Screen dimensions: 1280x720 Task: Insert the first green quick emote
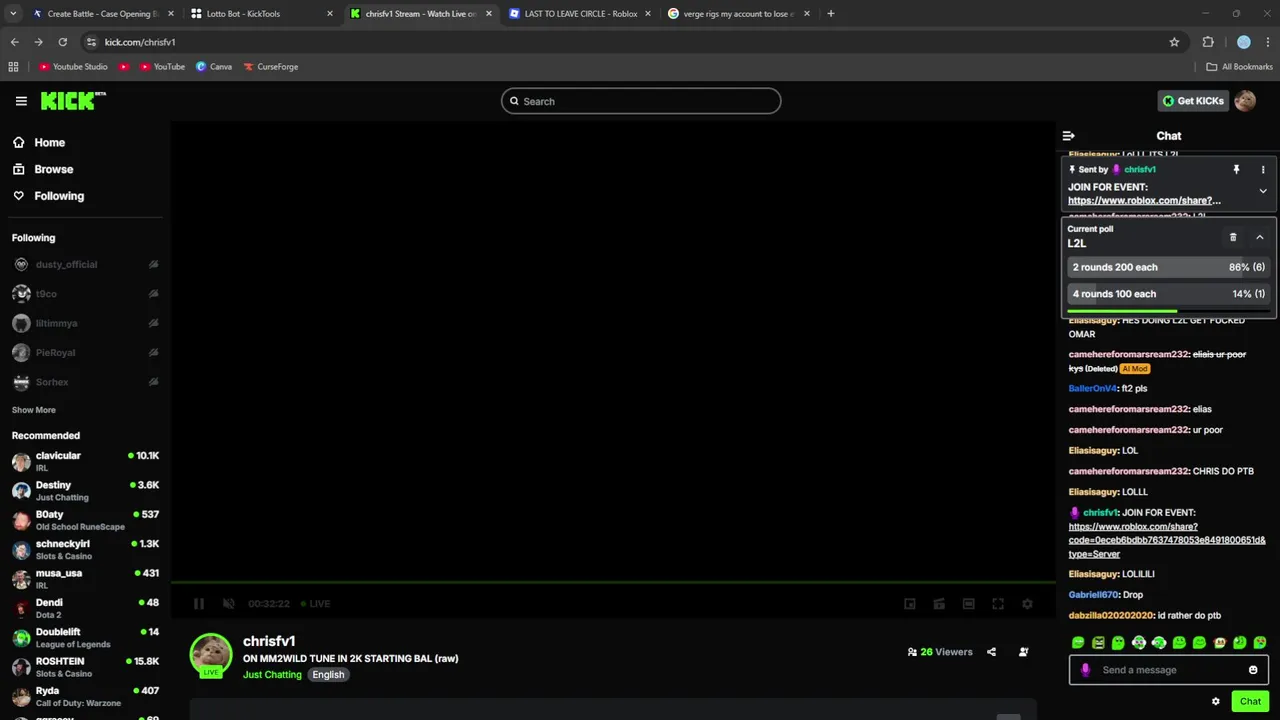click(1078, 643)
